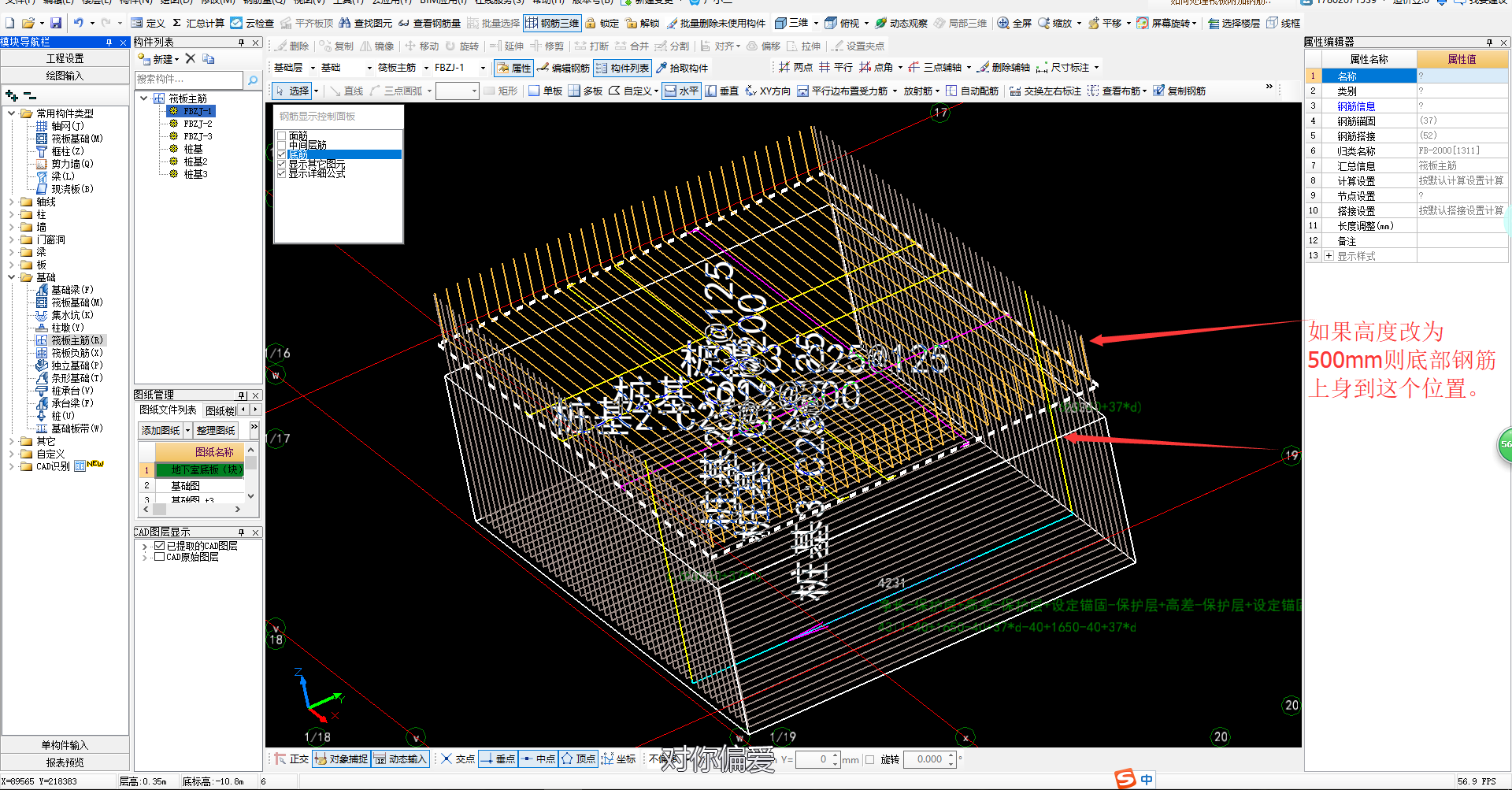Image resolution: width=1512 pixels, height=790 pixels.
Task: Open 单构件输入 module
Action: tap(65, 745)
